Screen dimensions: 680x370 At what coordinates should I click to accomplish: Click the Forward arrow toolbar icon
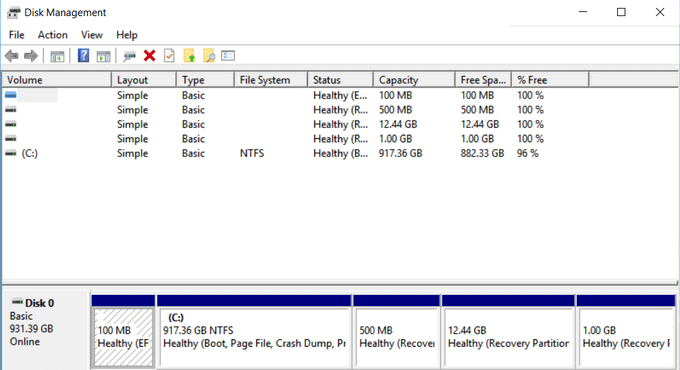coord(31,56)
